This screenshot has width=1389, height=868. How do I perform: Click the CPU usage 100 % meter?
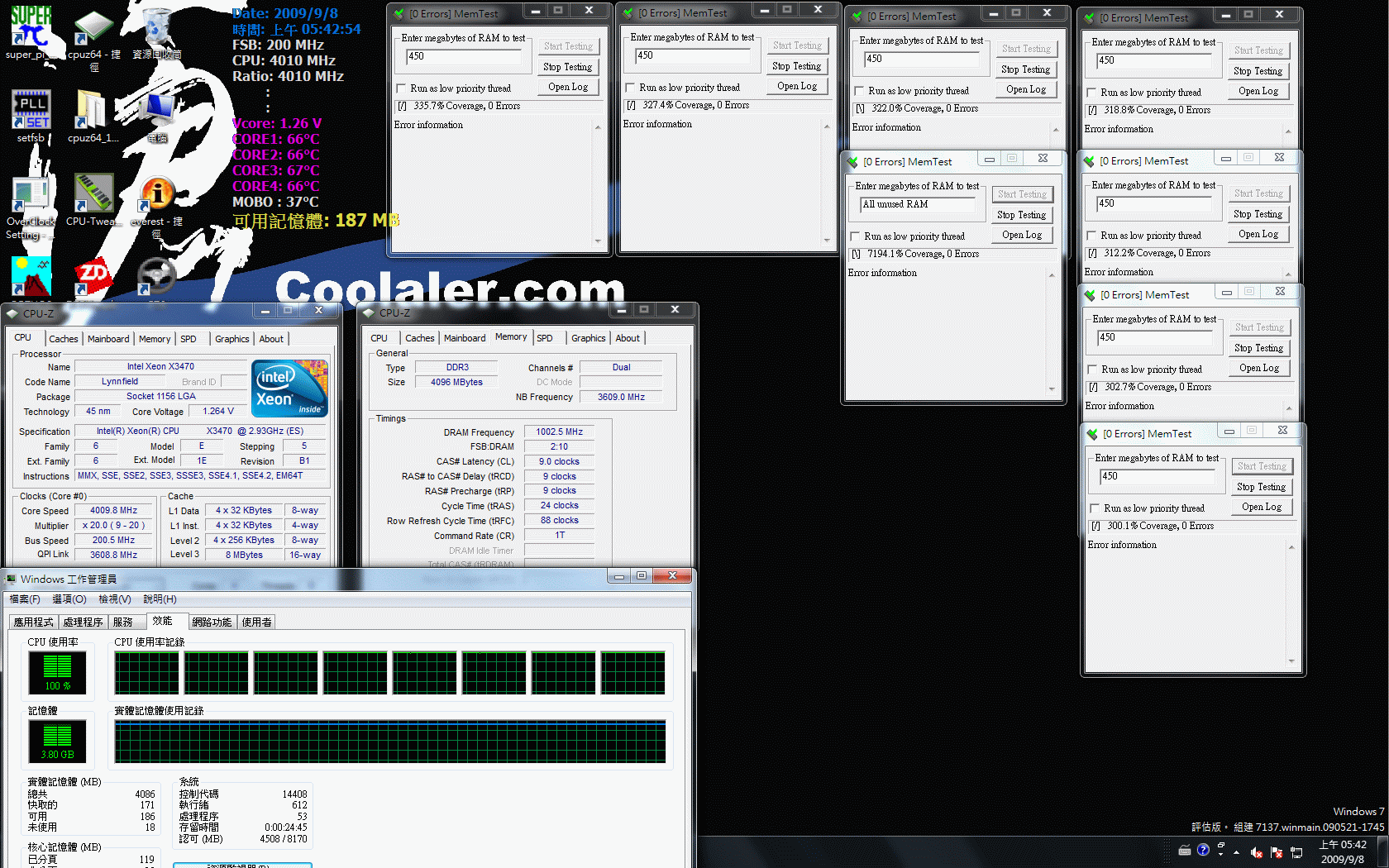[57, 672]
